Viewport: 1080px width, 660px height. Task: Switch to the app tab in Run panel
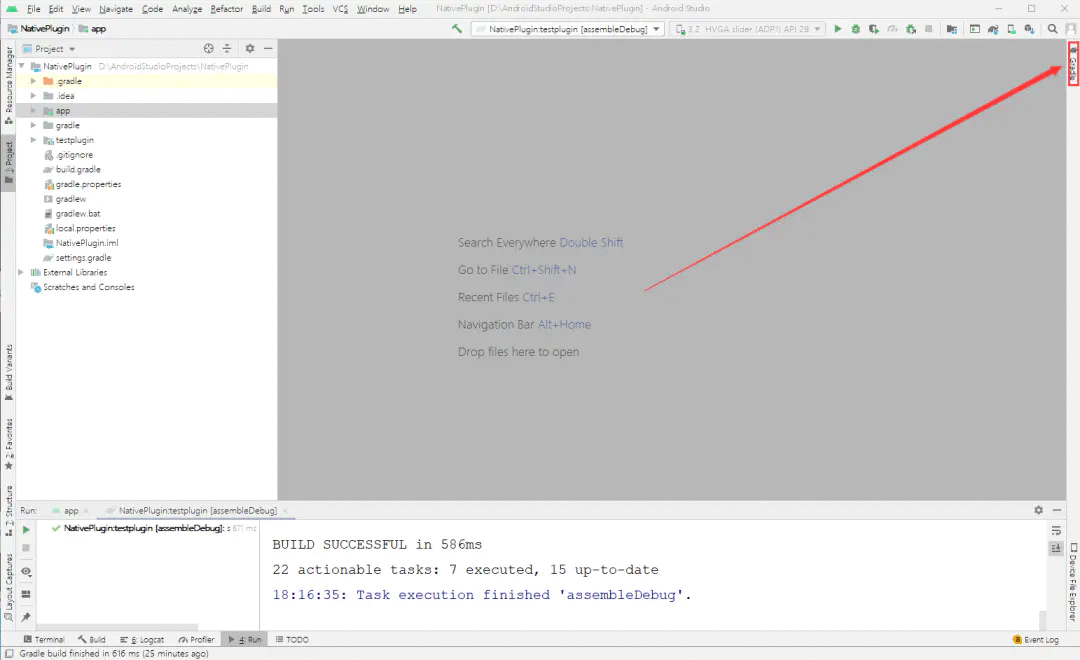[x=70, y=511]
